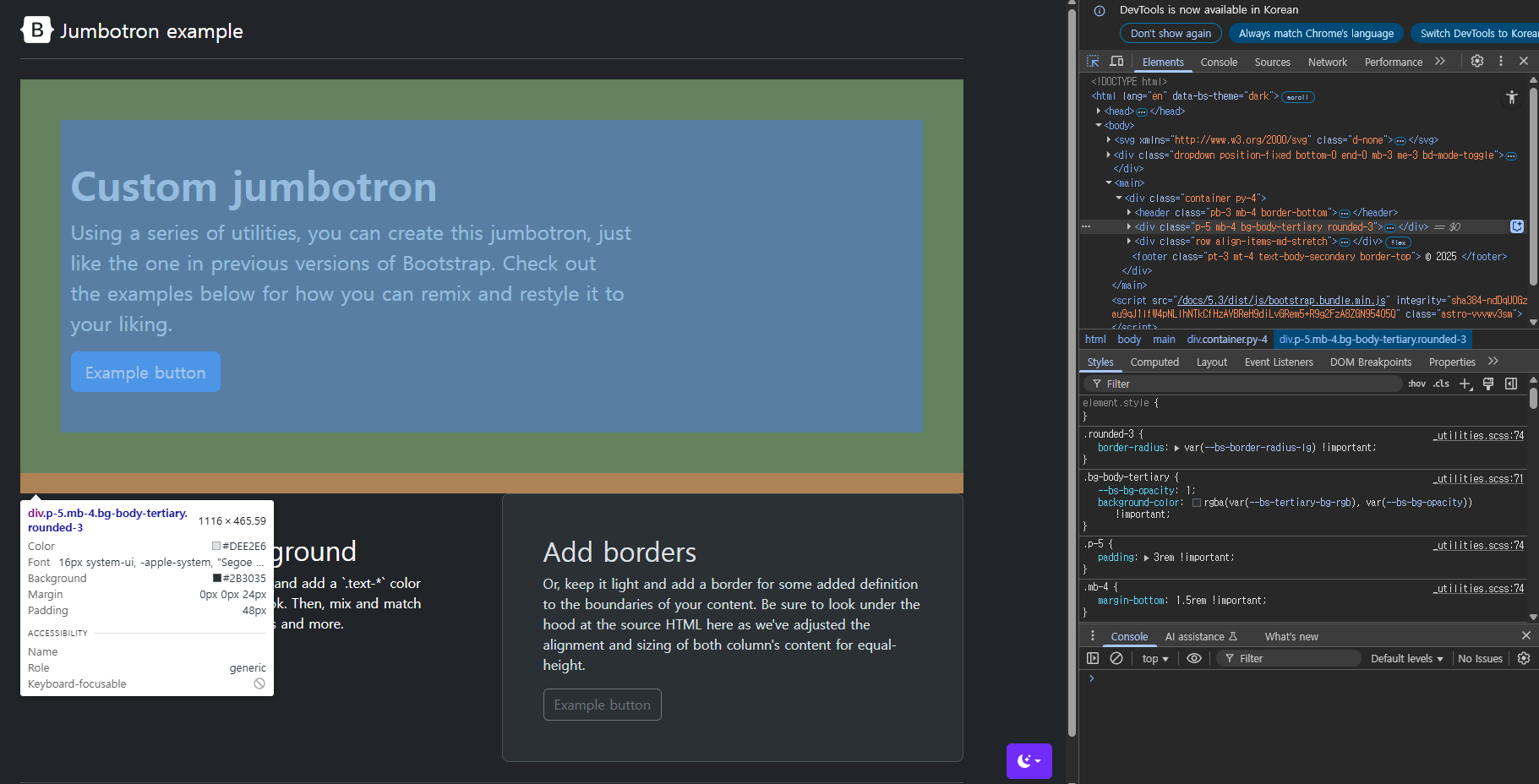This screenshot has height=784, width=1539.
Task: Toggle the device toolbar icon
Action: pos(1116,62)
